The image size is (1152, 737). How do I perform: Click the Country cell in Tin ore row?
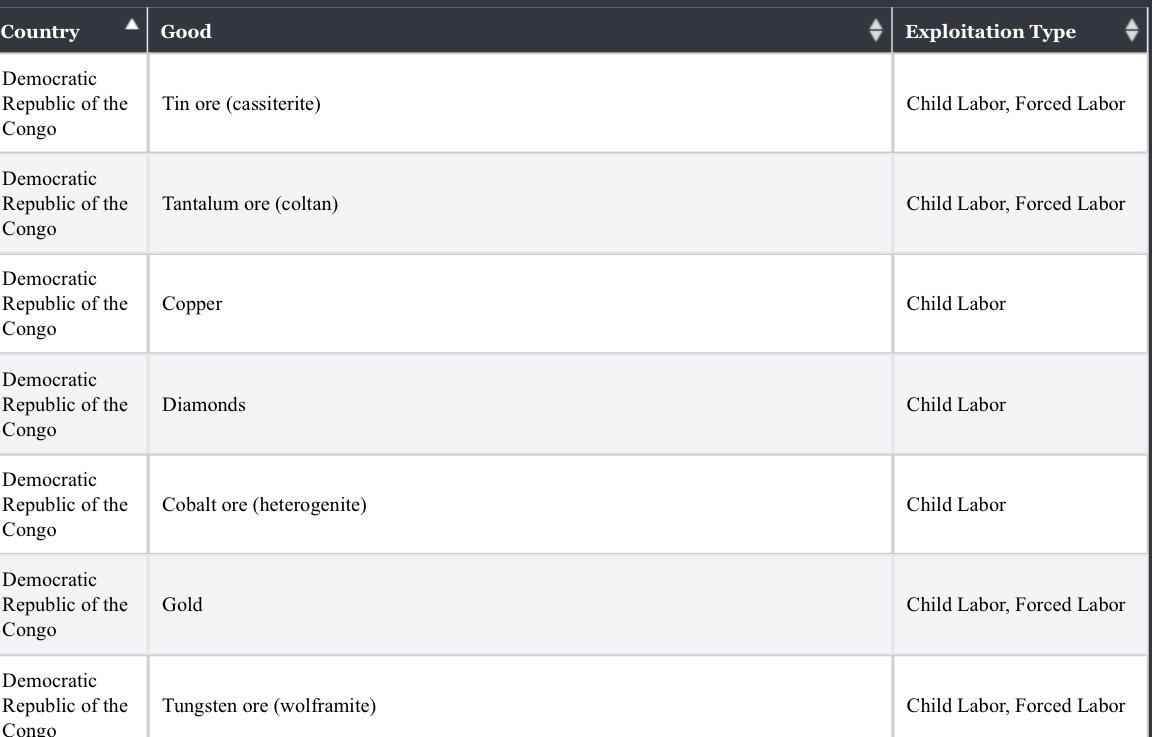coord(65,103)
